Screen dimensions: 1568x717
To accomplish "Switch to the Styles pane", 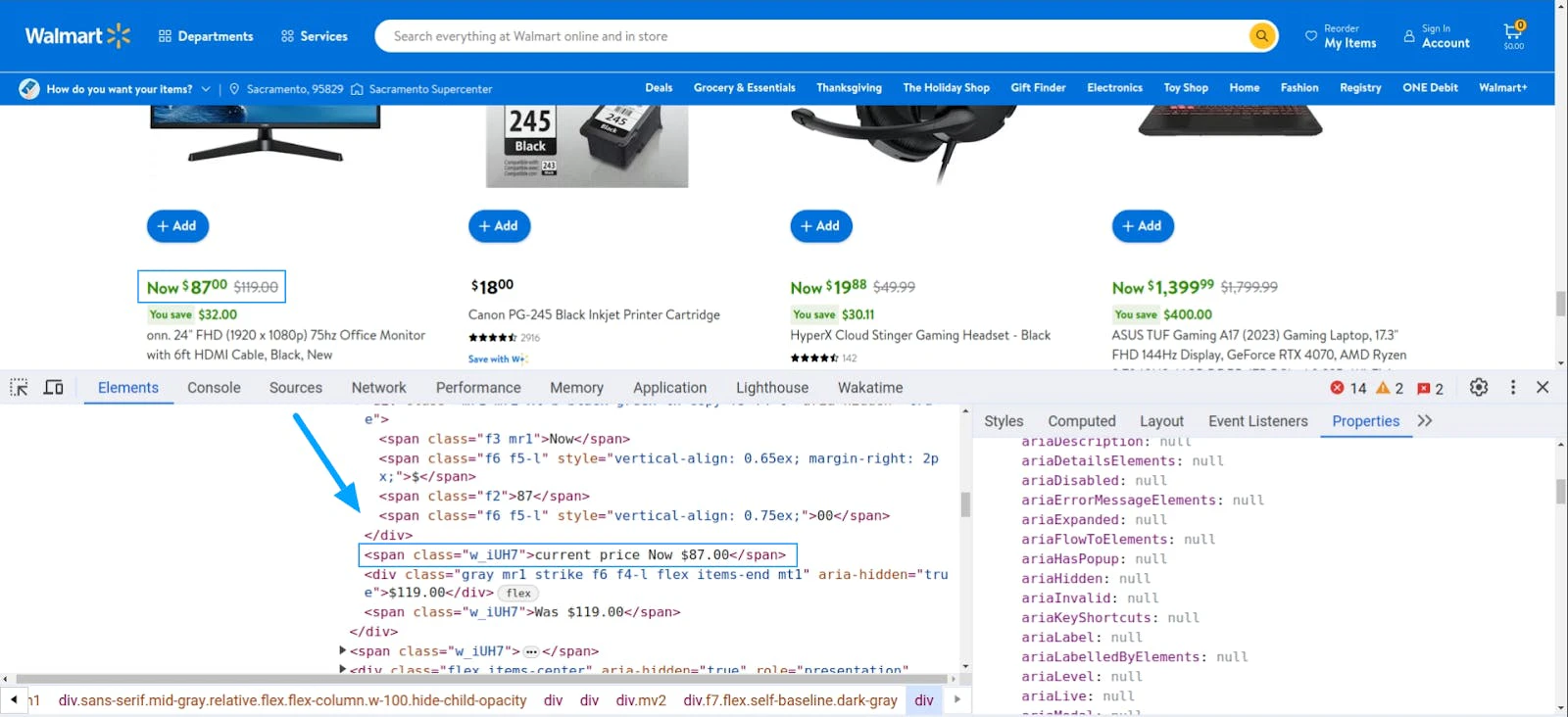I will 1004,421.
